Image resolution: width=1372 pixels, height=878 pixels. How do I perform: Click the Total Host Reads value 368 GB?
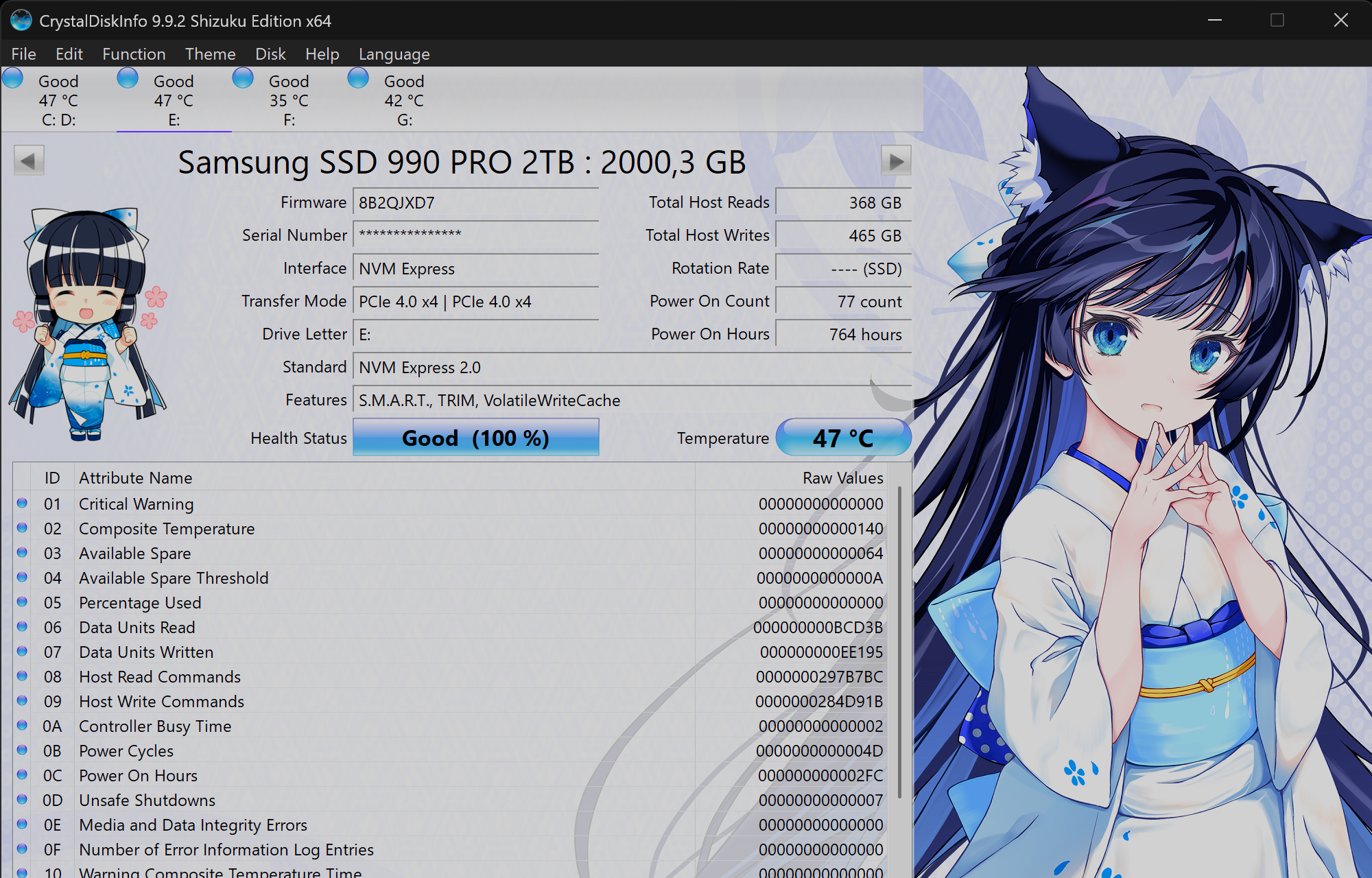click(x=844, y=203)
